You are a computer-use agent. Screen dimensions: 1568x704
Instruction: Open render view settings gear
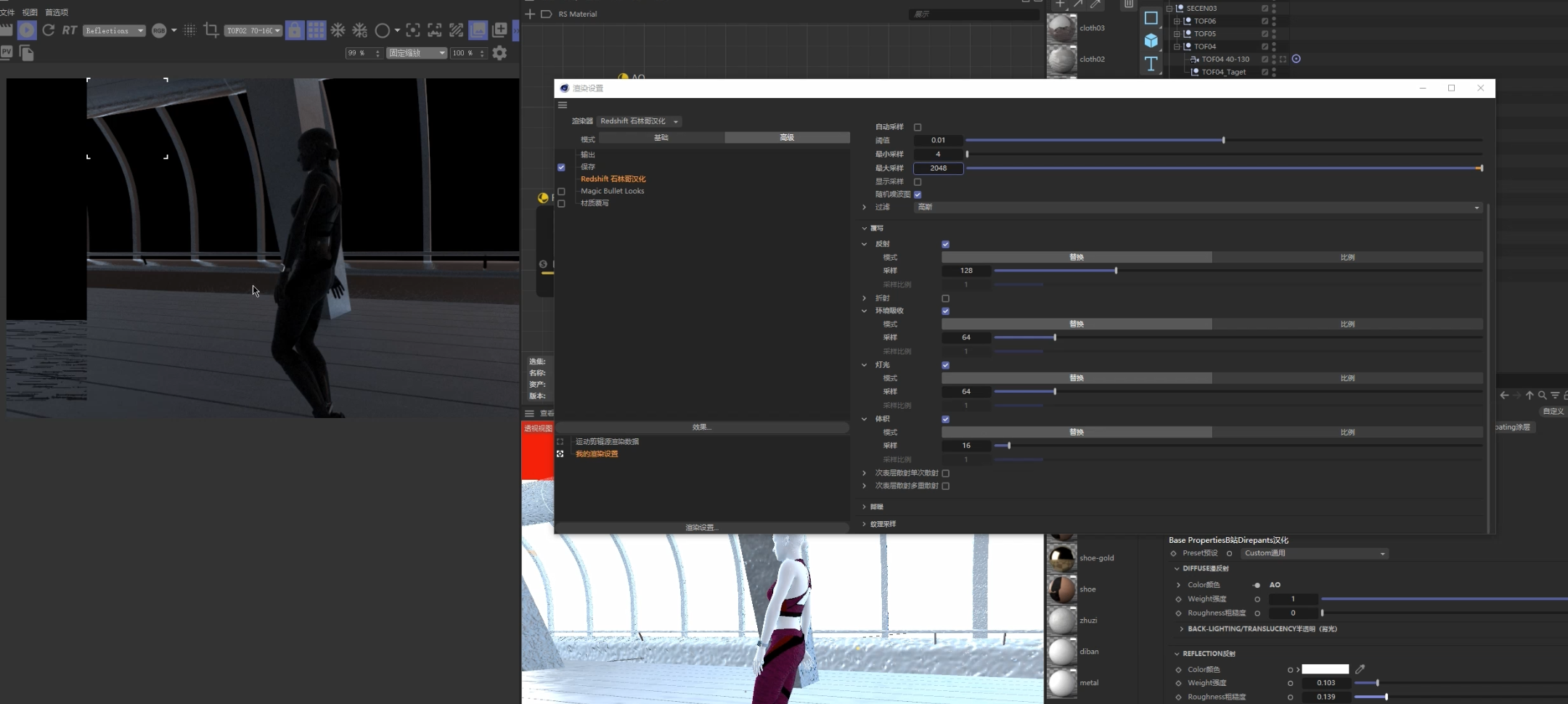click(499, 53)
